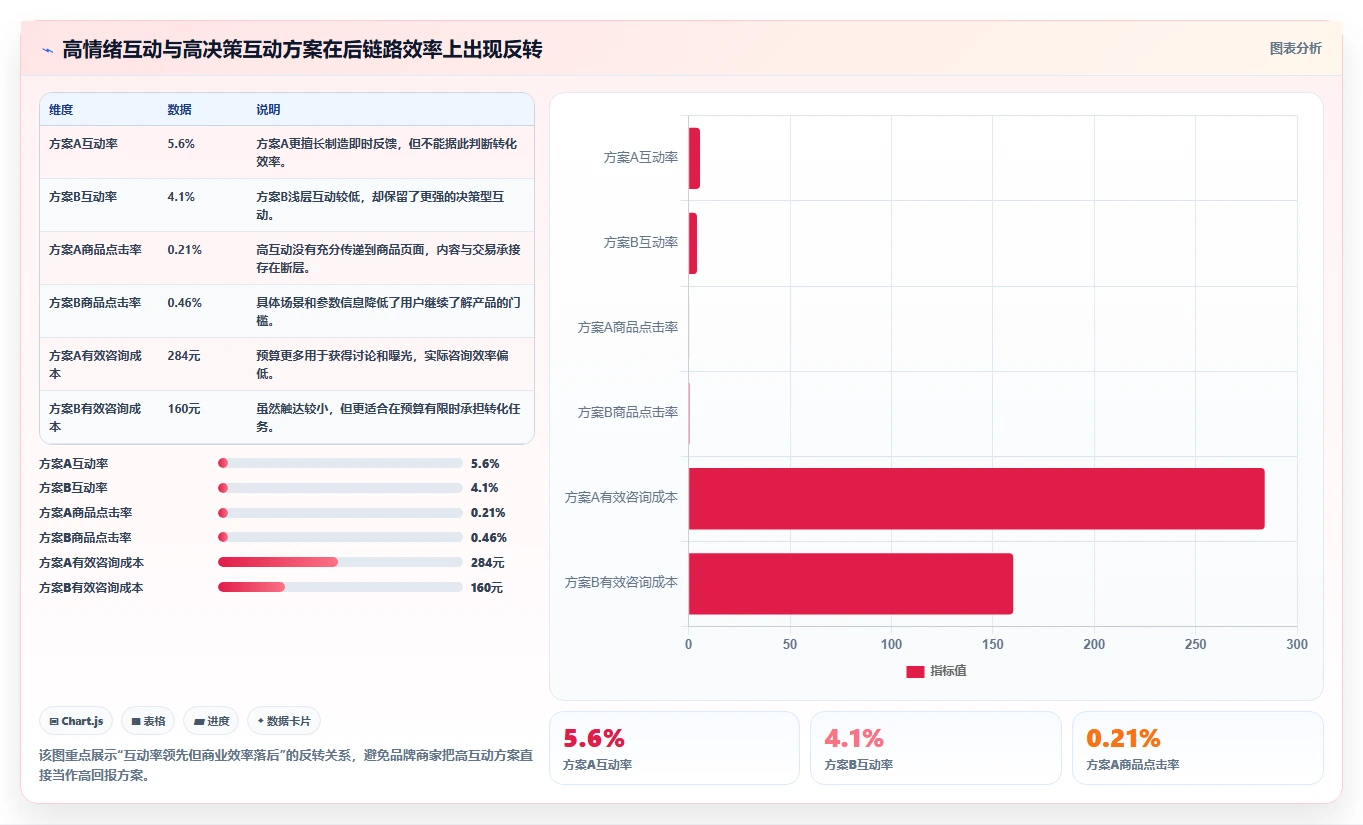Toggle the 指标值 legend swatch in chart

915,671
